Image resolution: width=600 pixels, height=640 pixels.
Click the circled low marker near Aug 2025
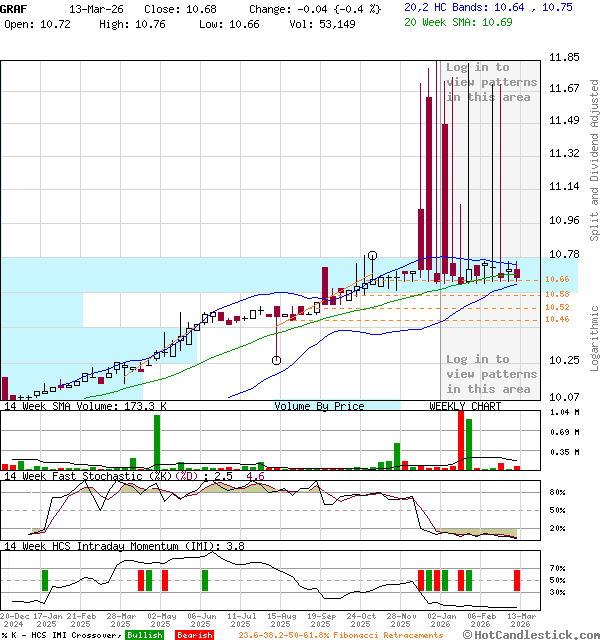point(276,360)
